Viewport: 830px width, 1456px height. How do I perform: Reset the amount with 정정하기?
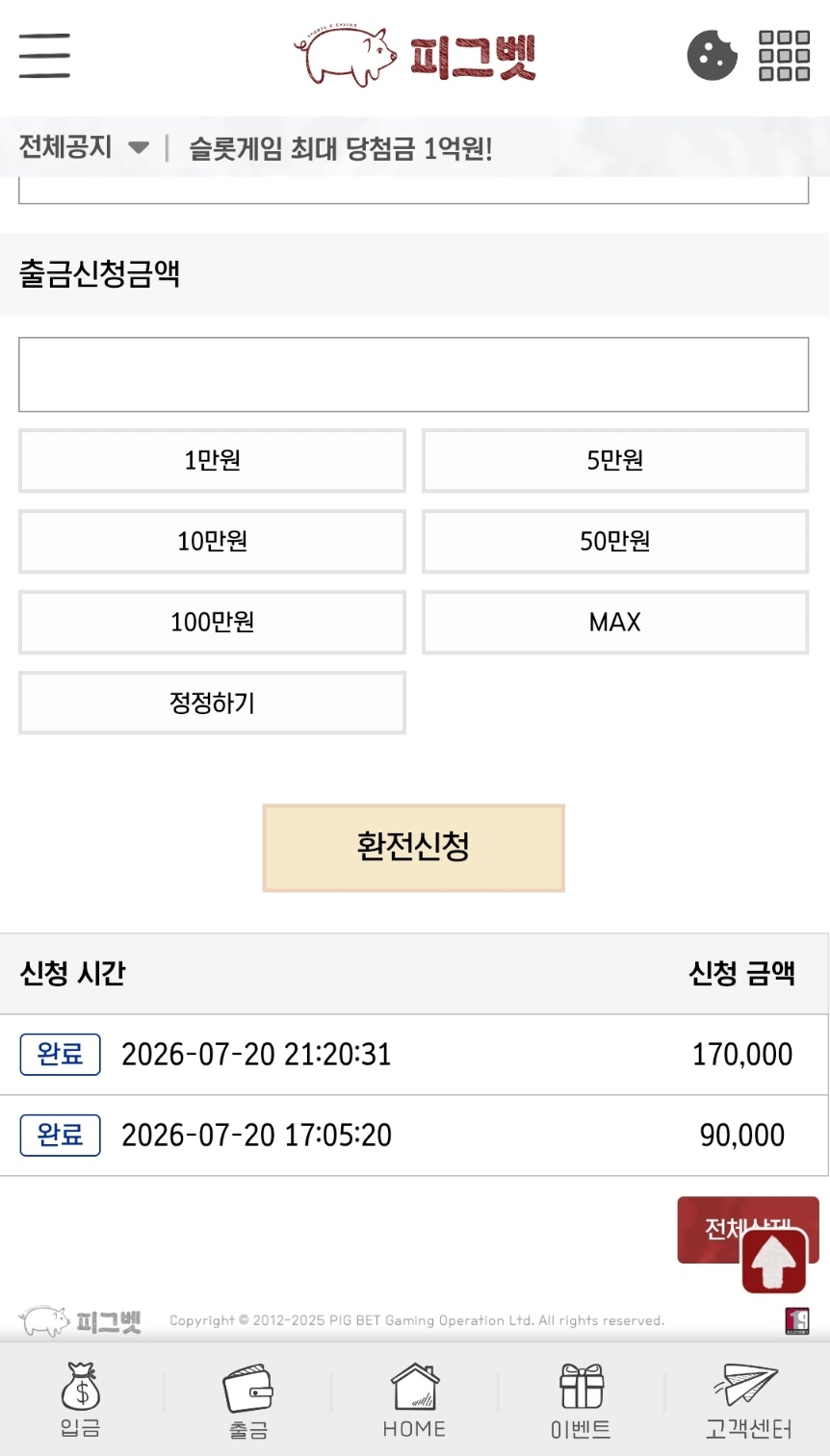[x=212, y=703]
